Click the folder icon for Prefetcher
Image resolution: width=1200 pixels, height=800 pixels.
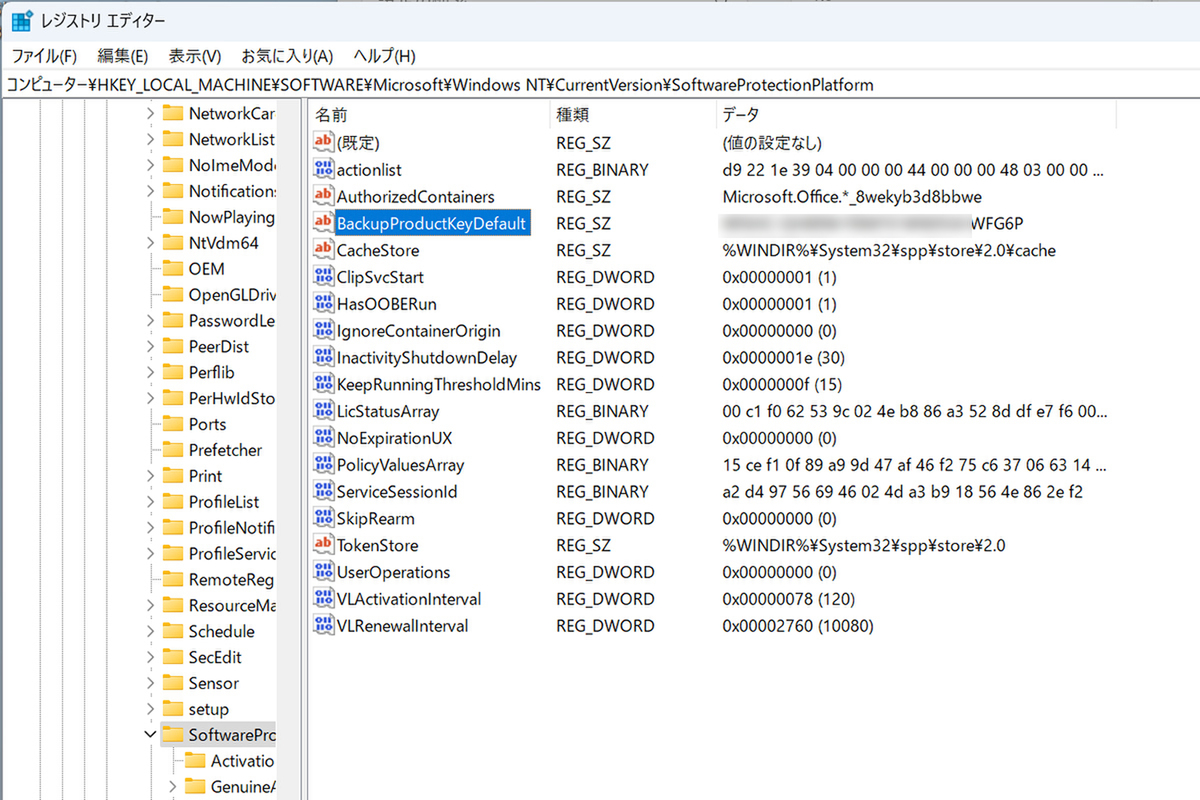[172, 450]
